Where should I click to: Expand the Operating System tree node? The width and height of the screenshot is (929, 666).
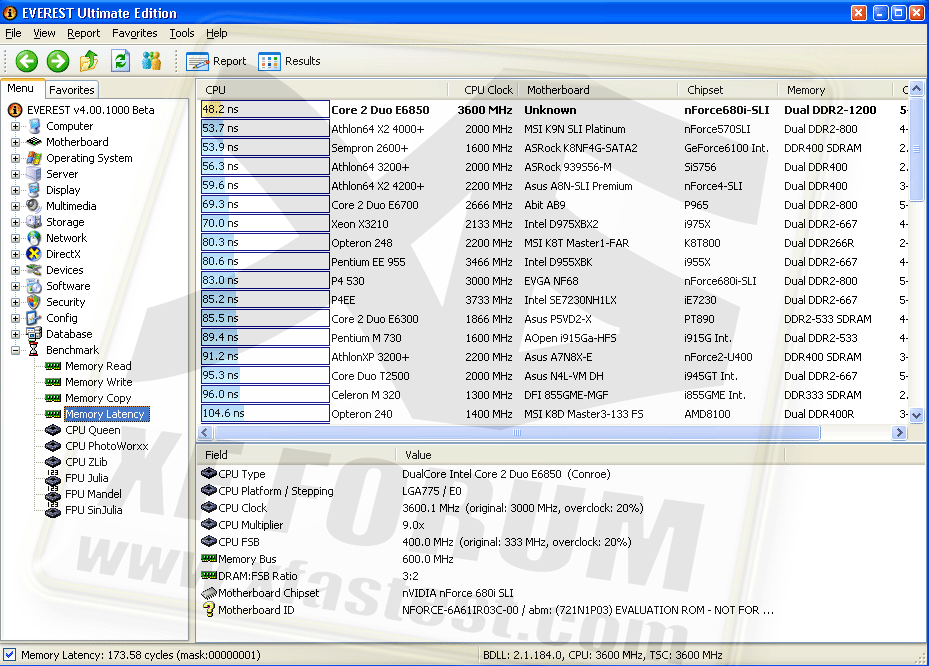pyautogui.click(x=15, y=158)
